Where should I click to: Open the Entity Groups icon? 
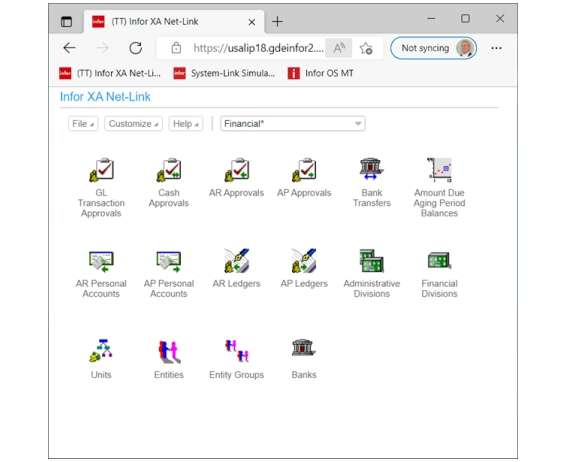point(237,351)
